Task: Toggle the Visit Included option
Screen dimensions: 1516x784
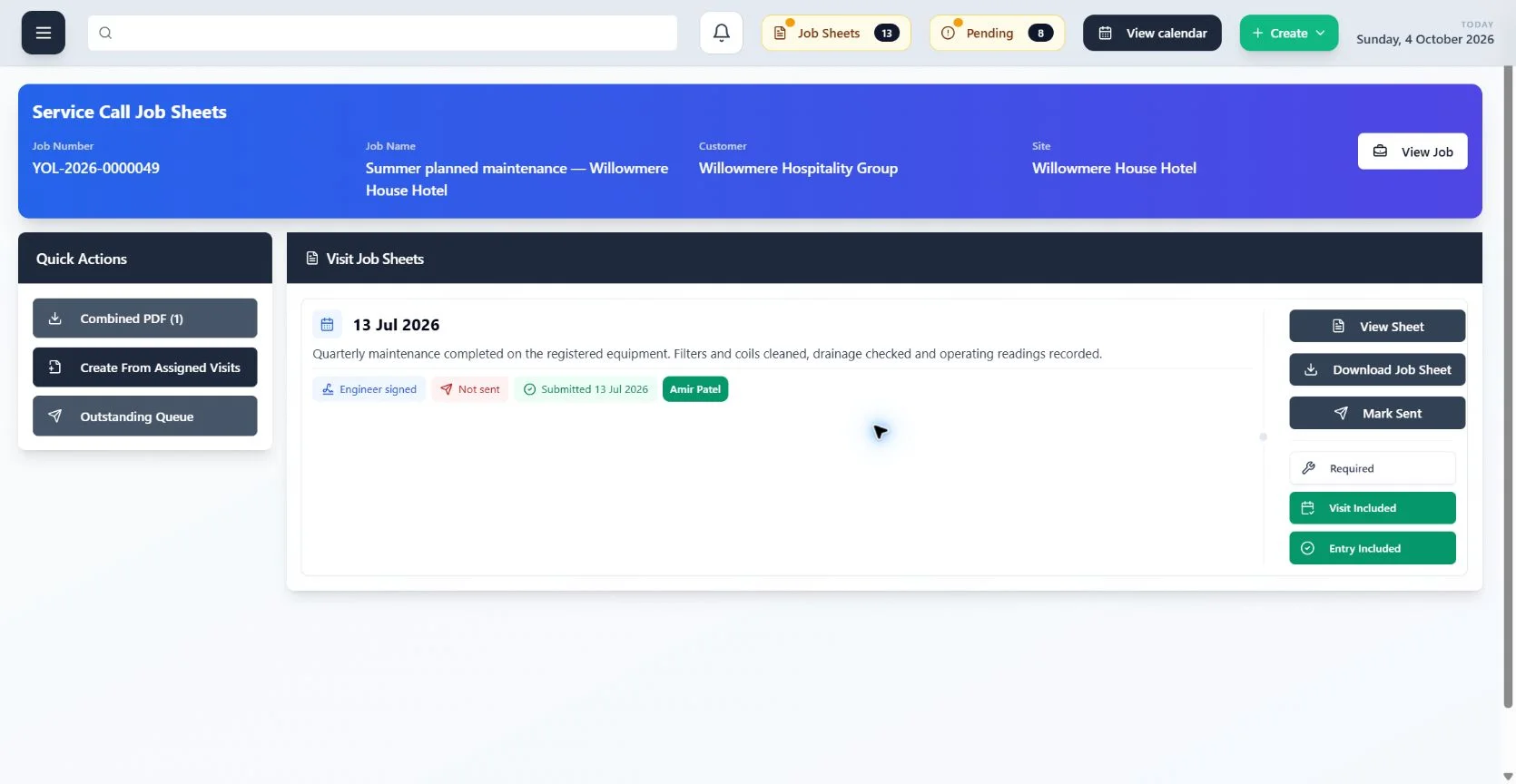Action: (x=1373, y=508)
